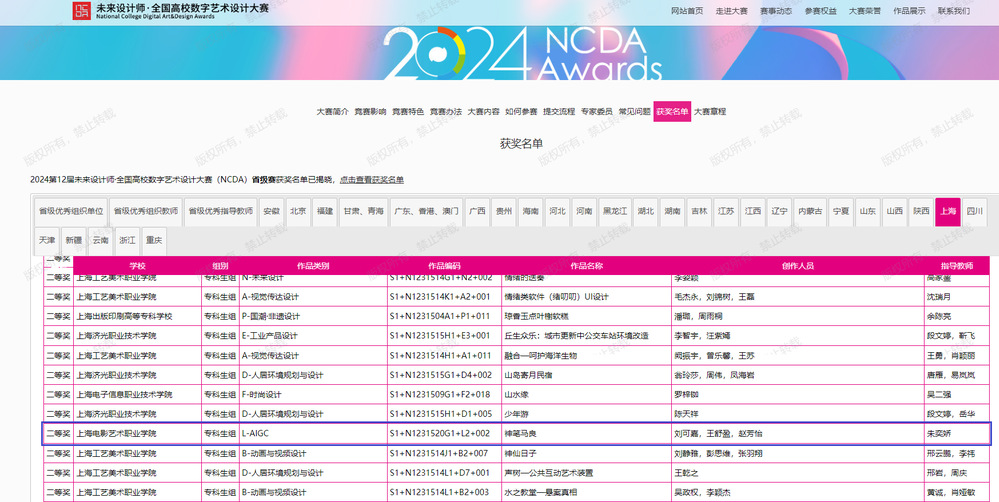Select the highlighted 获奖名单 tab
This screenshot has width=999, height=502.
[672, 111]
